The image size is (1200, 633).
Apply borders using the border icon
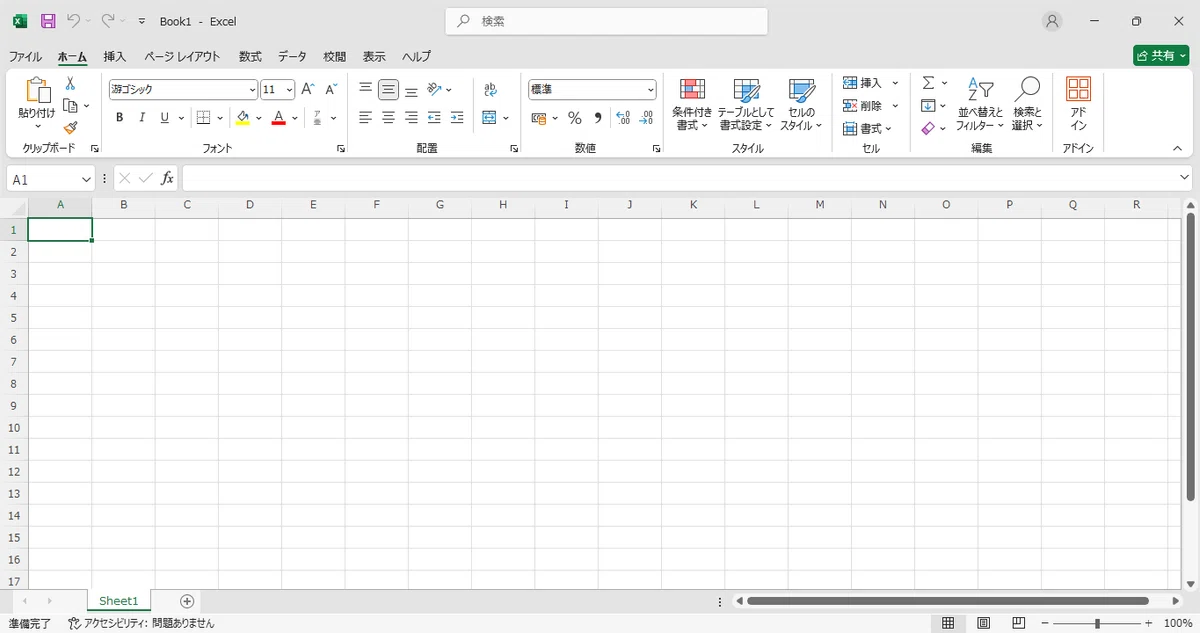click(x=203, y=118)
